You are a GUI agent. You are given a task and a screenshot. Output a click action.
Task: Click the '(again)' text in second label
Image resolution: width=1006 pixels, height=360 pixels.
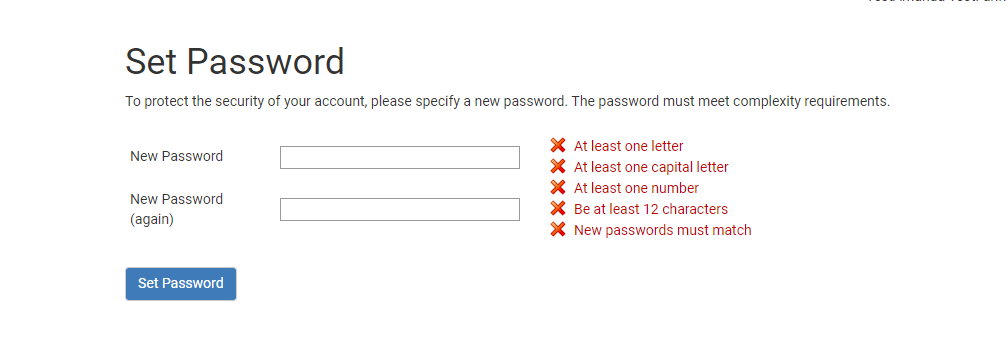coord(152,219)
